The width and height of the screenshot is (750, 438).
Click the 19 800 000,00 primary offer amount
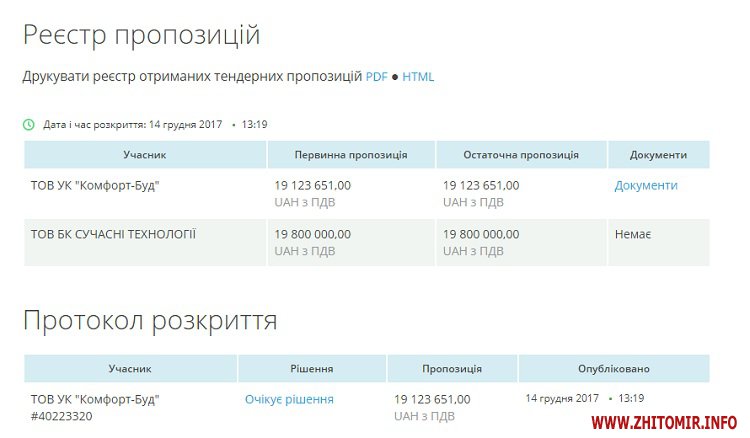click(312, 234)
